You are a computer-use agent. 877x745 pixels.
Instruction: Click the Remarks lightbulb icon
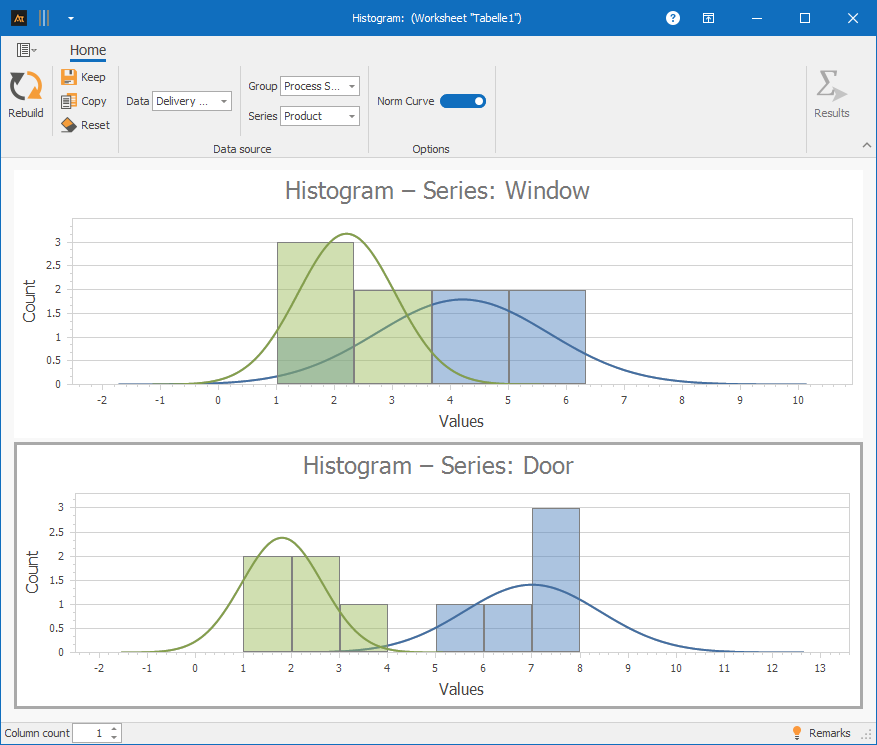coord(797,733)
